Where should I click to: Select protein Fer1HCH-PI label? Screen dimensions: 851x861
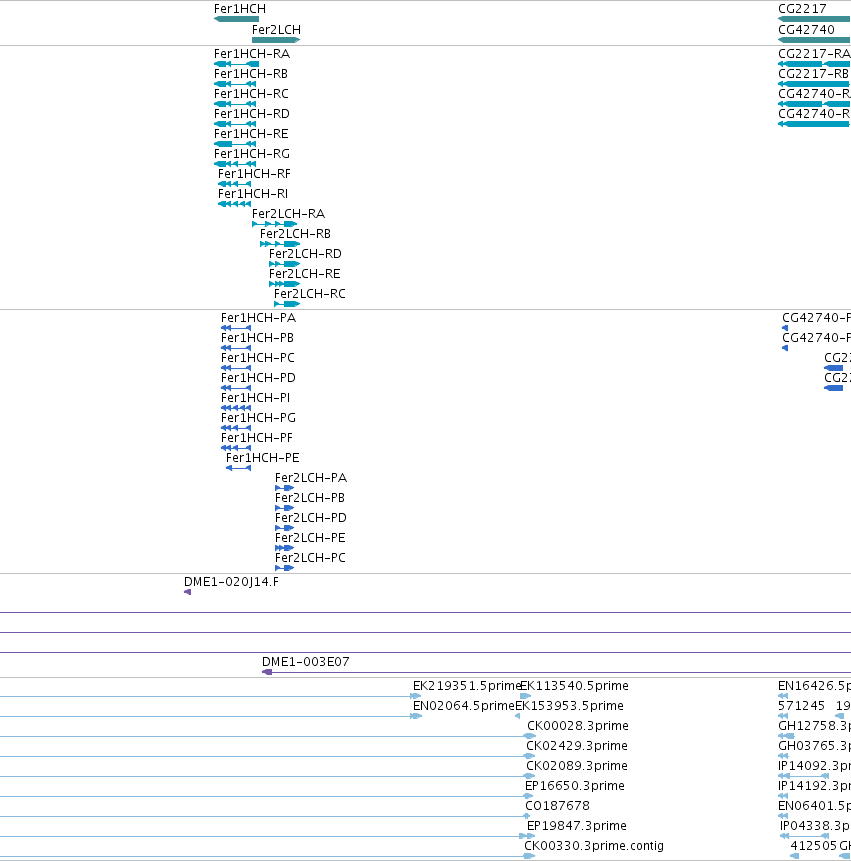(255, 398)
